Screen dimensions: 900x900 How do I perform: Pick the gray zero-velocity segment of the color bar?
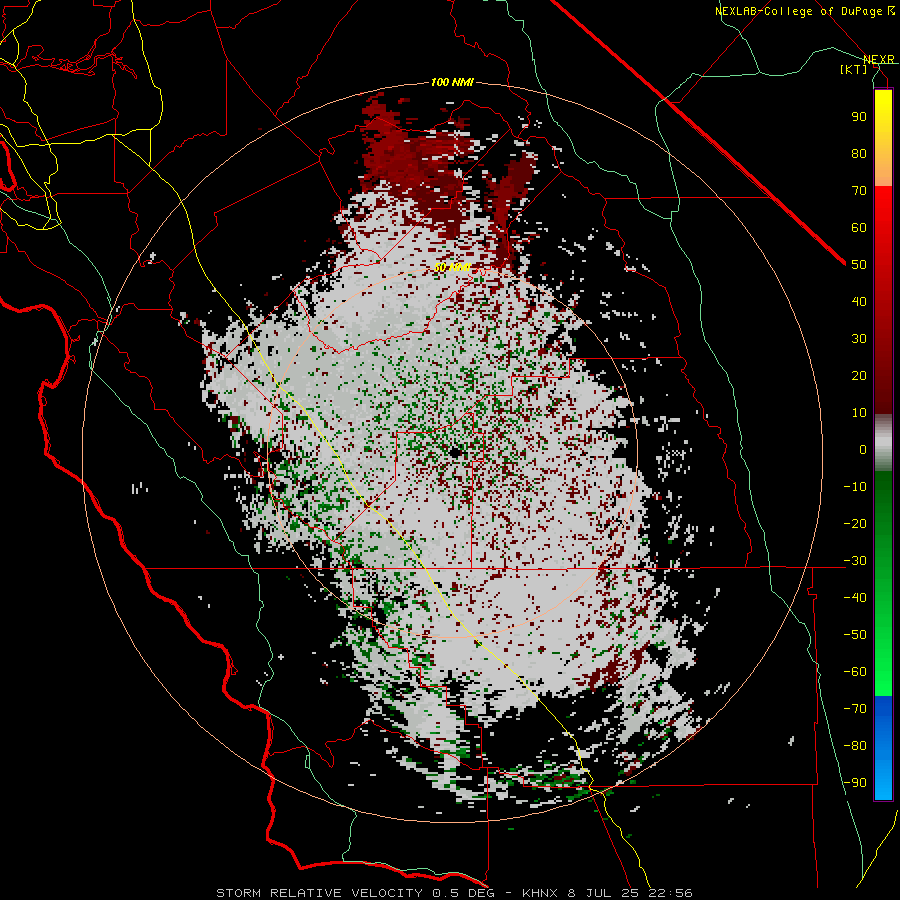883,443
